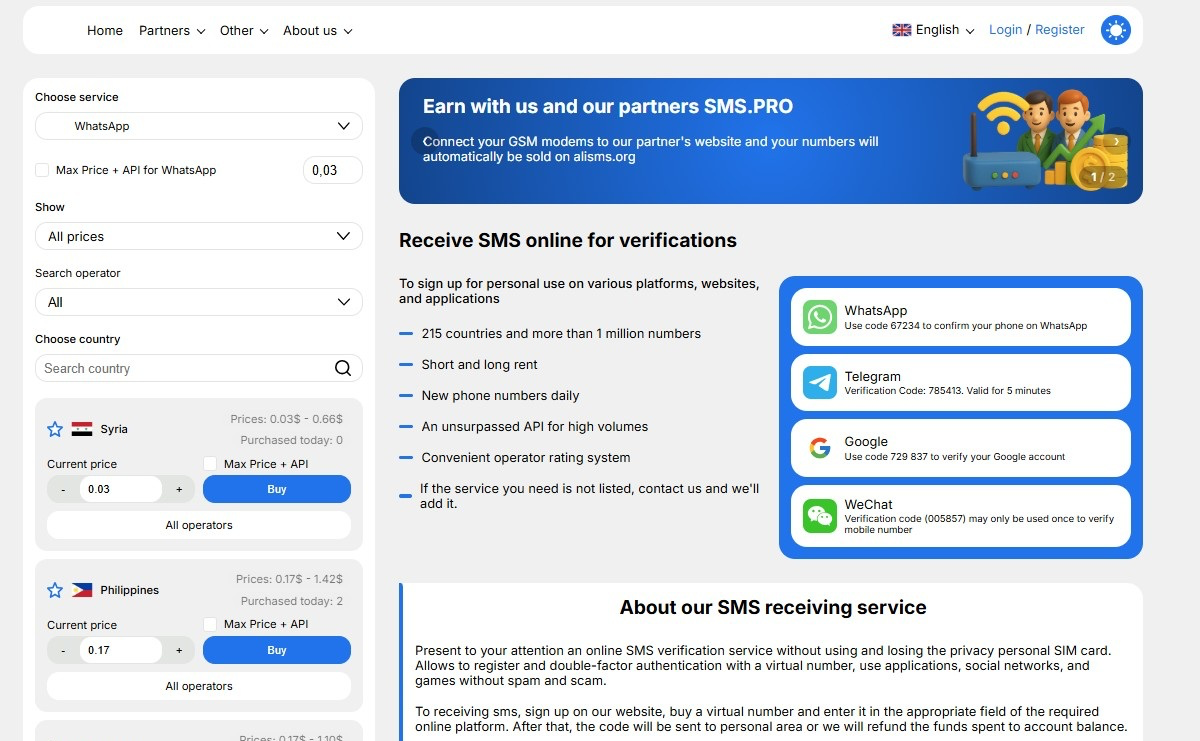Viewport: 1200px width, 741px height.
Task: Check Max Price + API for Syria
Action: [x=210, y=464]
